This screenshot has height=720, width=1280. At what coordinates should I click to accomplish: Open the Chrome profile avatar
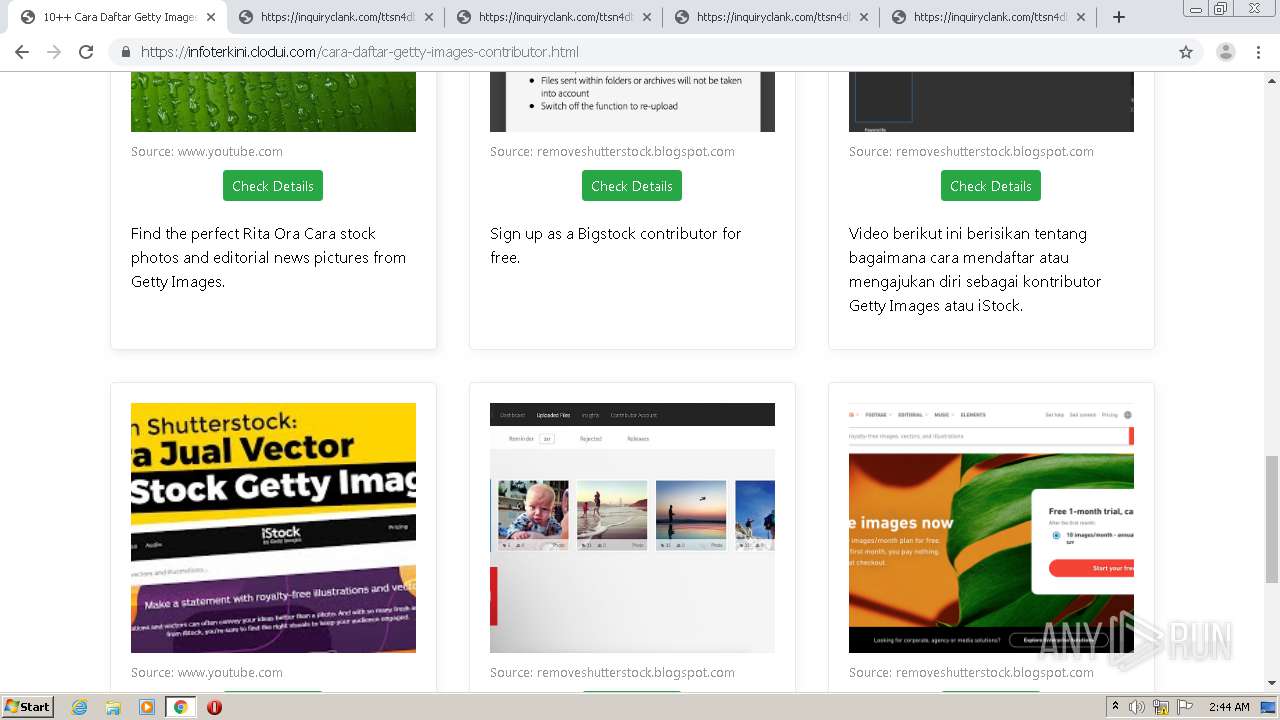[x=1226, y=52]
